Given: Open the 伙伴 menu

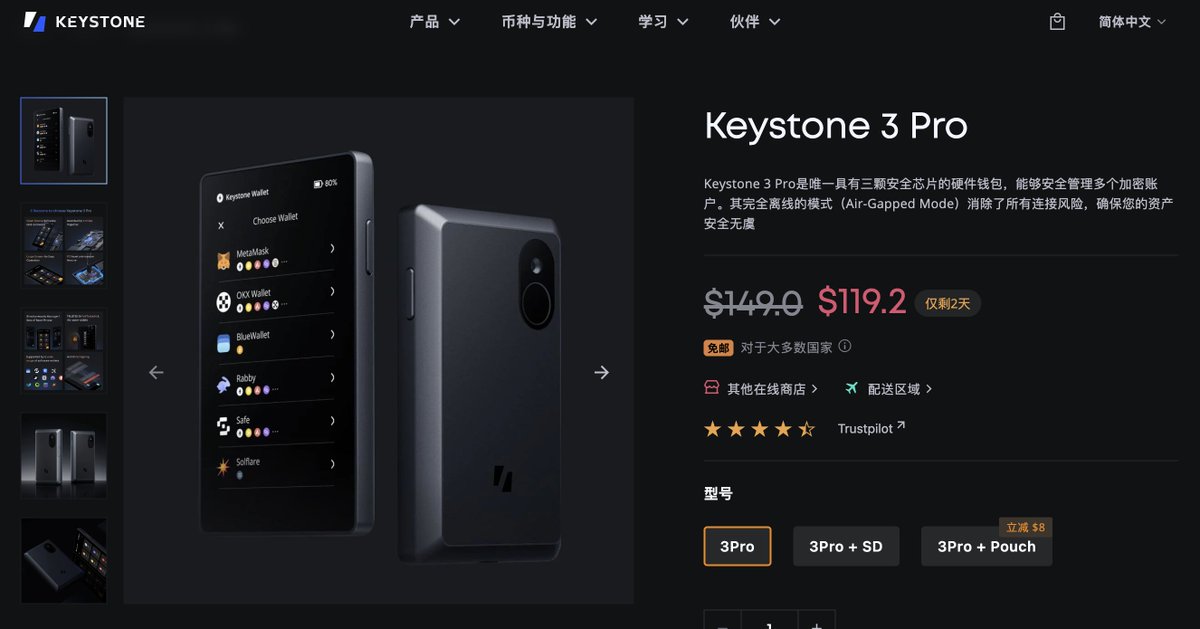Looking at the screenshot, I should [755, 21].
